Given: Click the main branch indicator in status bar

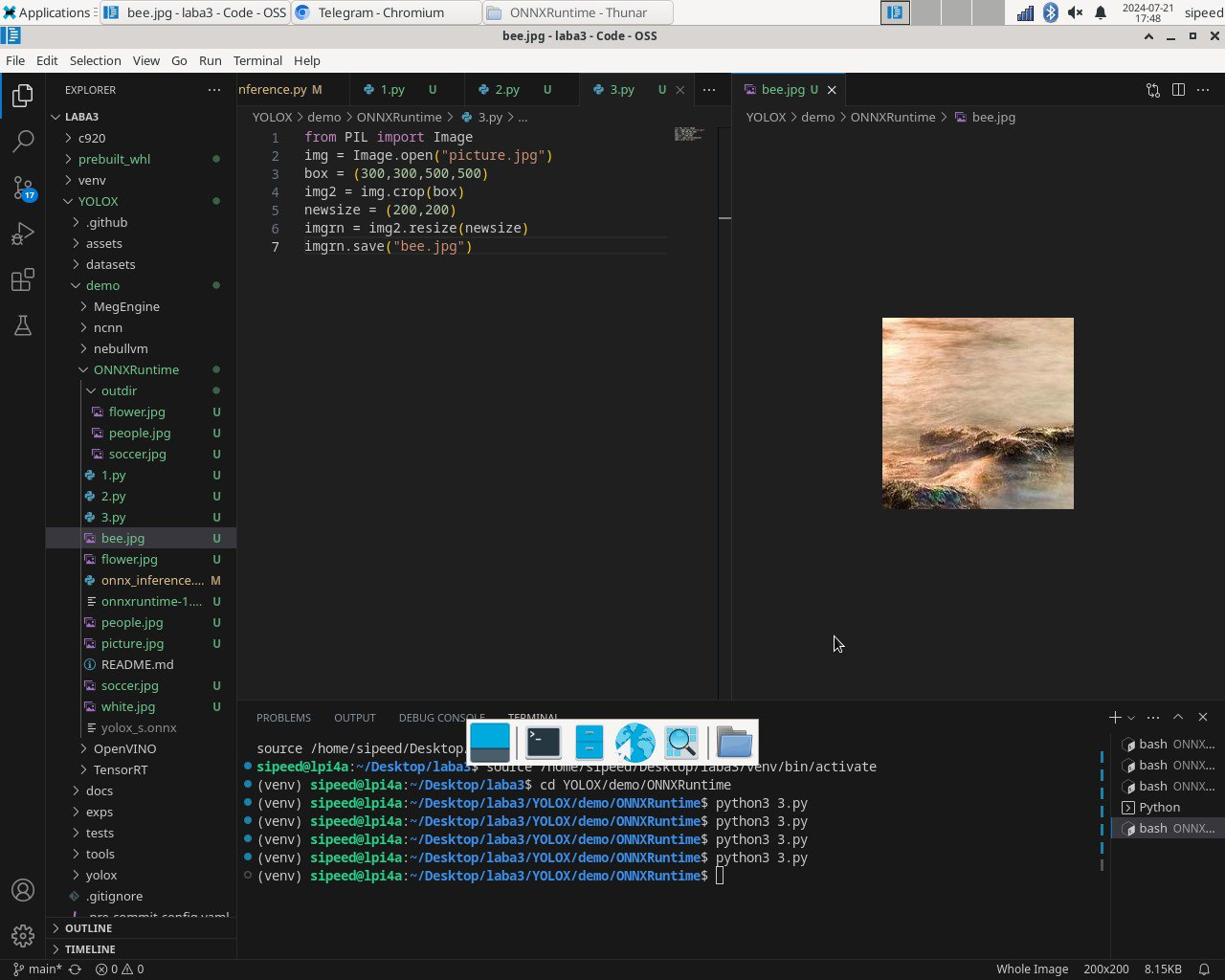Looking at the screenshot, I should (x=38, y=969).
